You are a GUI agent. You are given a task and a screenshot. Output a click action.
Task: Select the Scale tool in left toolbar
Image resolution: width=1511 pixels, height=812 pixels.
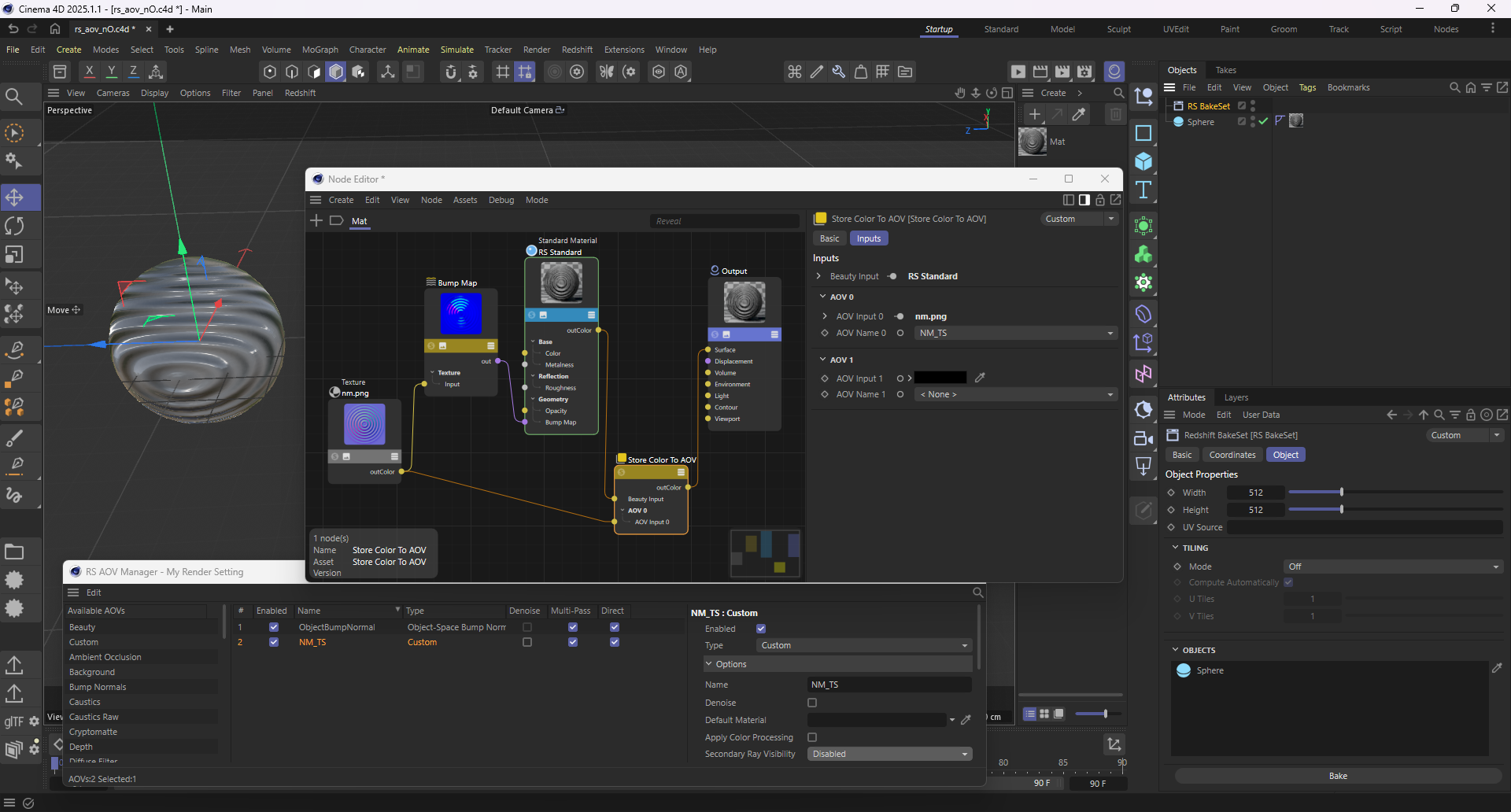pos(15,255)
